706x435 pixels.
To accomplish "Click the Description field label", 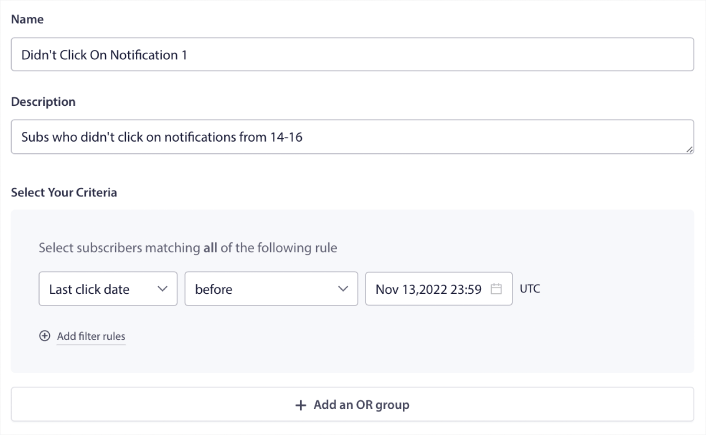I will [43, 102].
